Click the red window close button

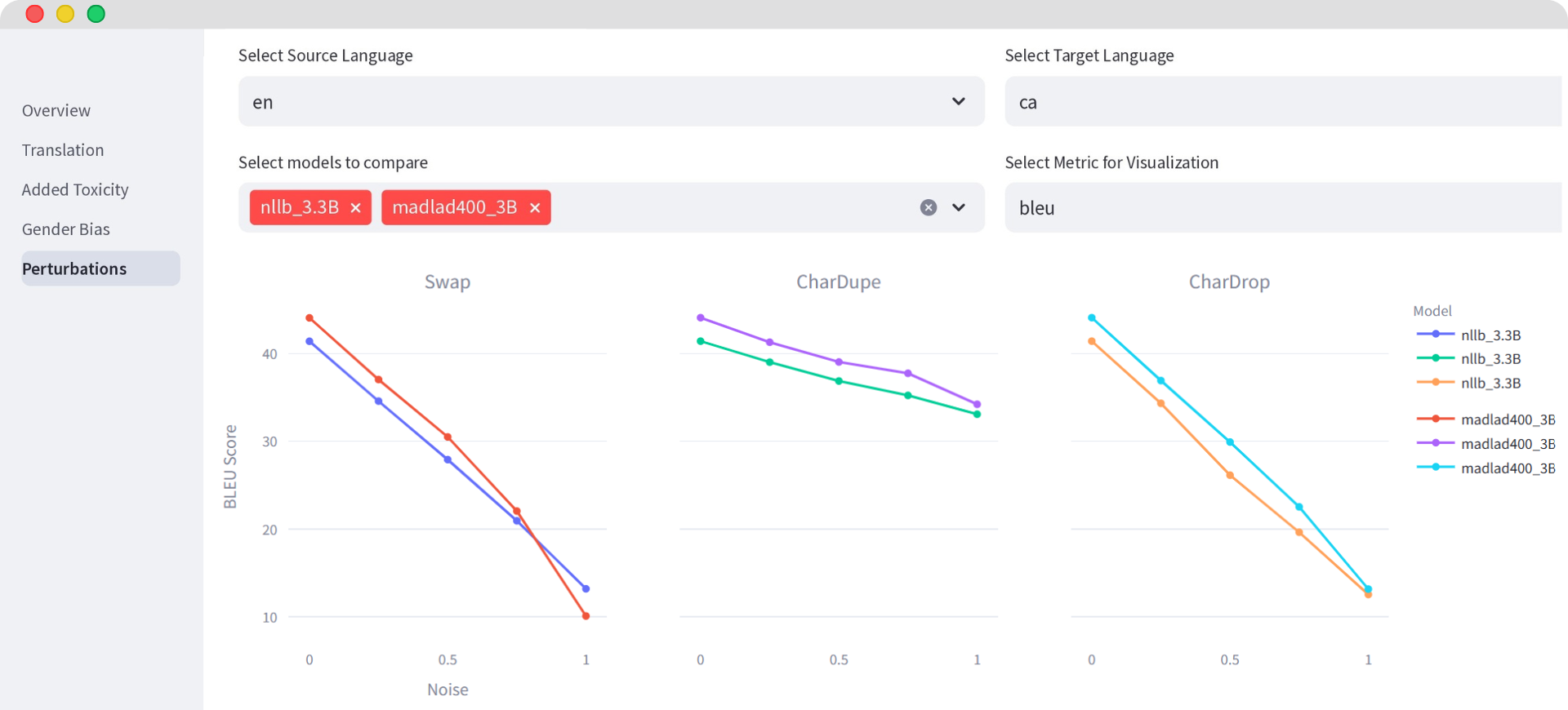[x=34, y=14]
